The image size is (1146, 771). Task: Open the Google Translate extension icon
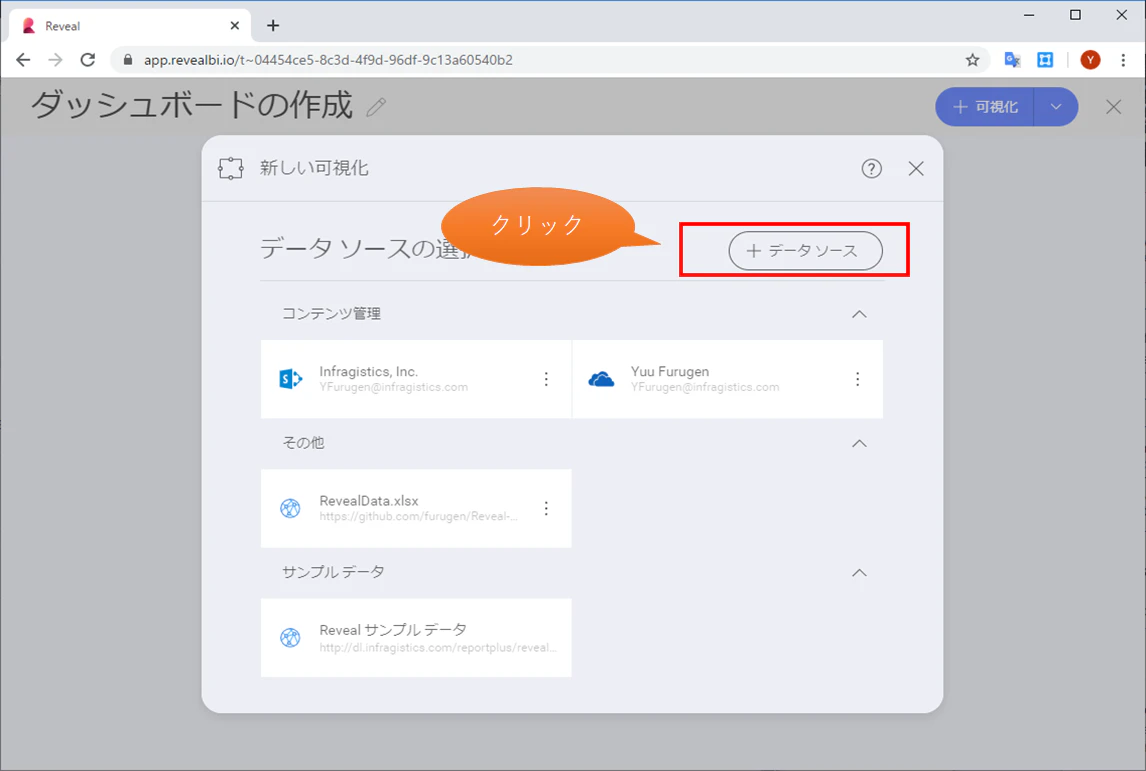click(x=1012, y=60)
